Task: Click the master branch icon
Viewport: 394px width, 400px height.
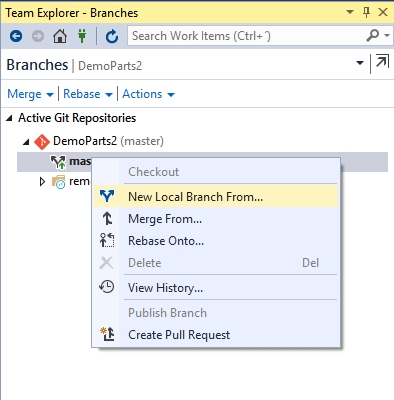Action: click(58, 162)
